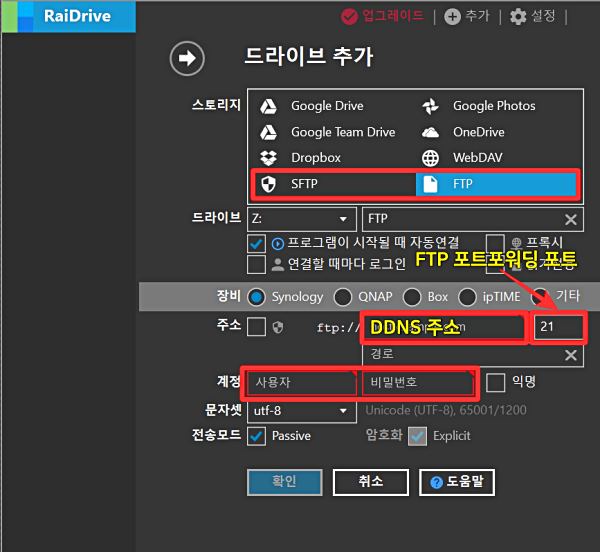
Task: Toggle the 익명 anonymous checkbox
Action: (496, 383)
